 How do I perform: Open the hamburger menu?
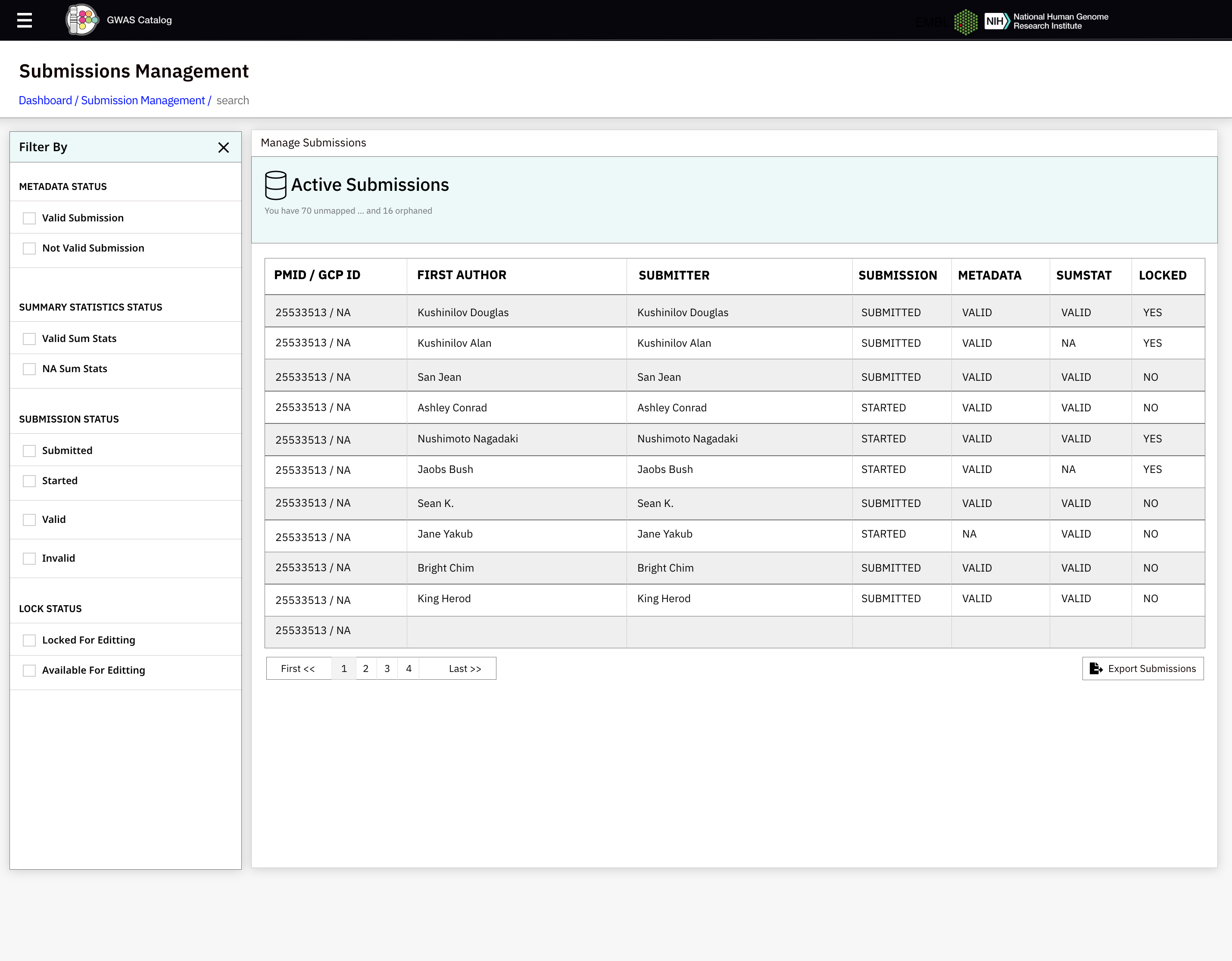click(24, 20)
